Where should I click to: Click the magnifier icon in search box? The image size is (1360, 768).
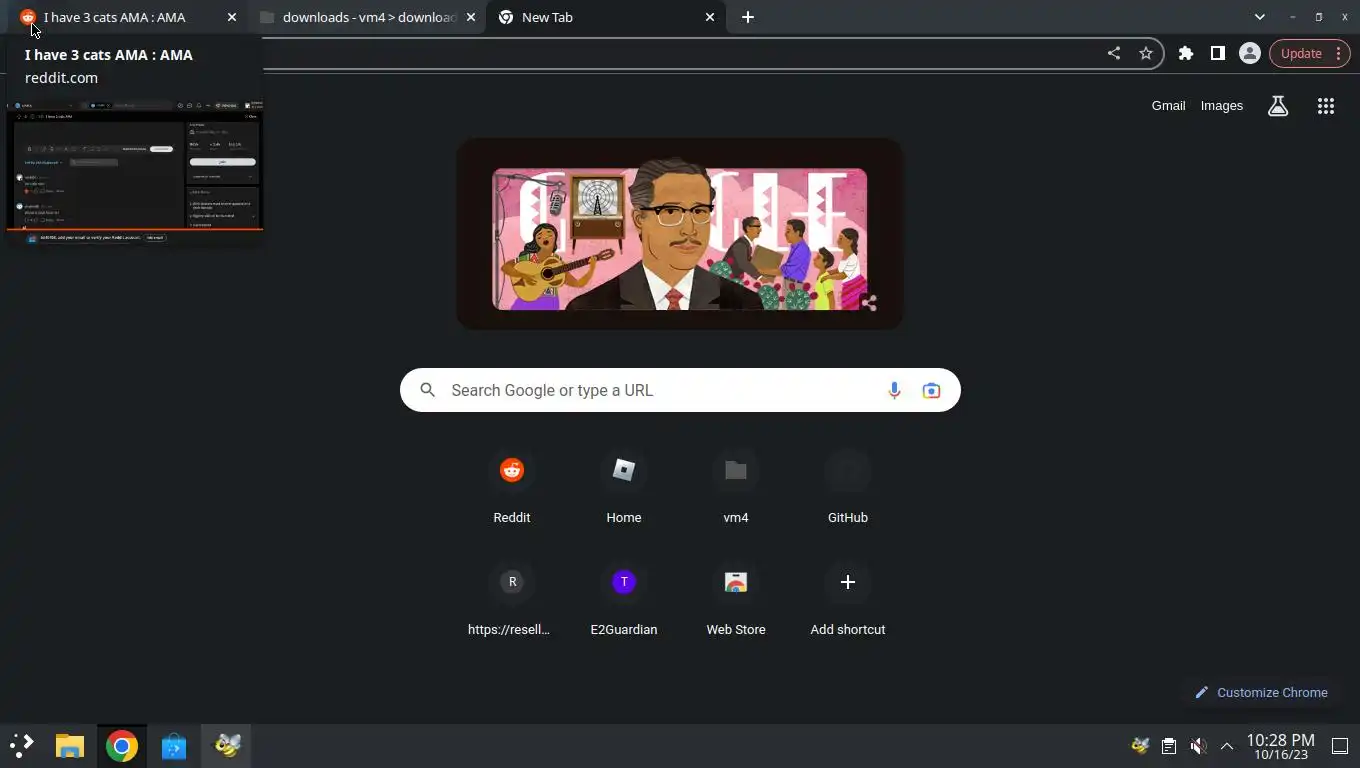428,390
